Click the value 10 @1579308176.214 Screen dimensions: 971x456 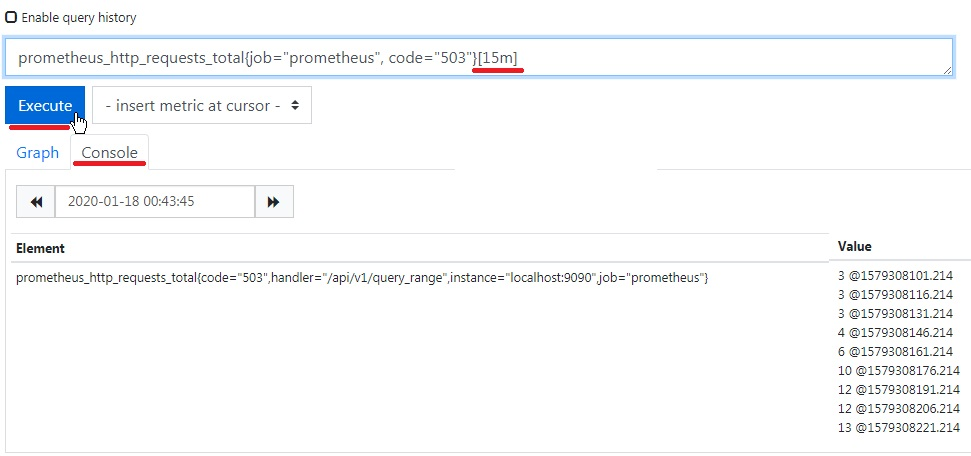(x=899, y=370)
